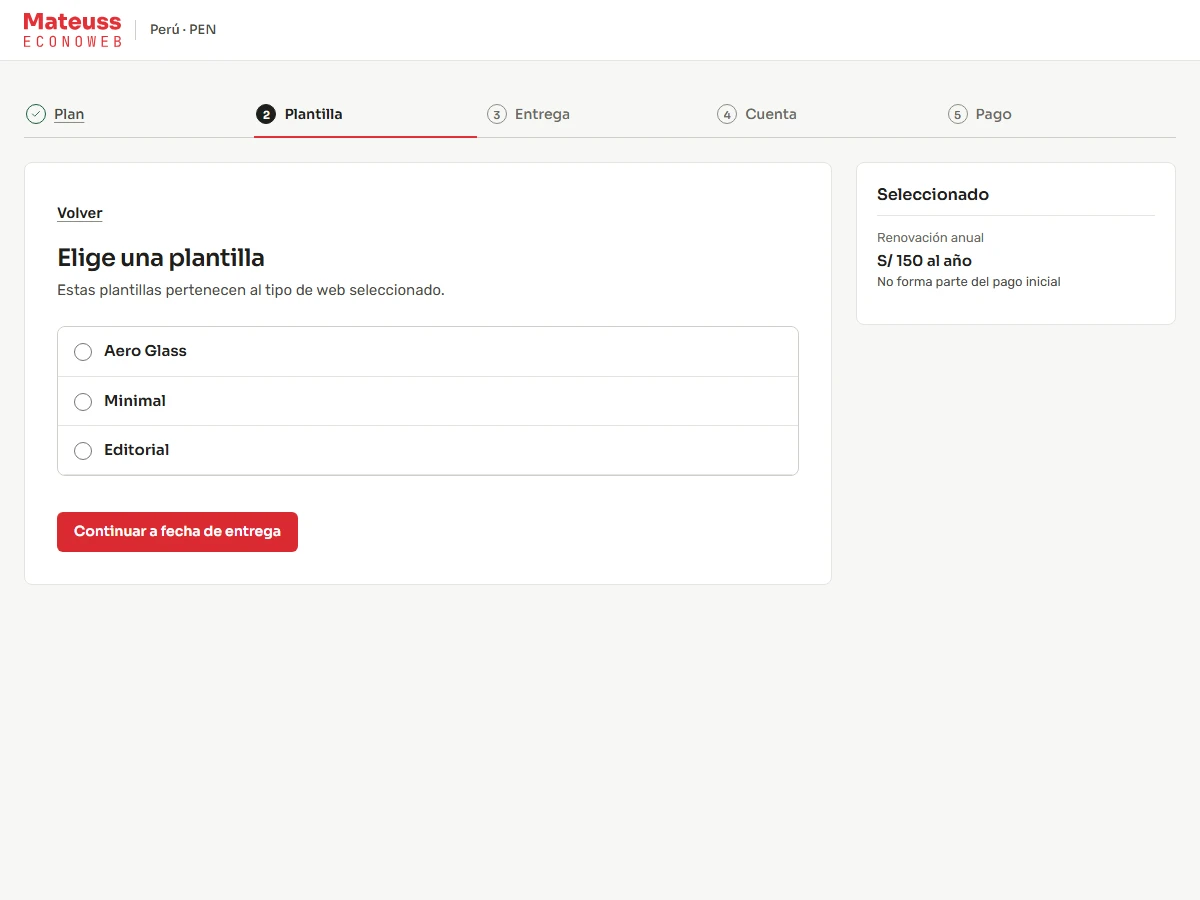Click the Minimal label text
Viewport: 1200px width, 900px height.
(x=135, y=401)
